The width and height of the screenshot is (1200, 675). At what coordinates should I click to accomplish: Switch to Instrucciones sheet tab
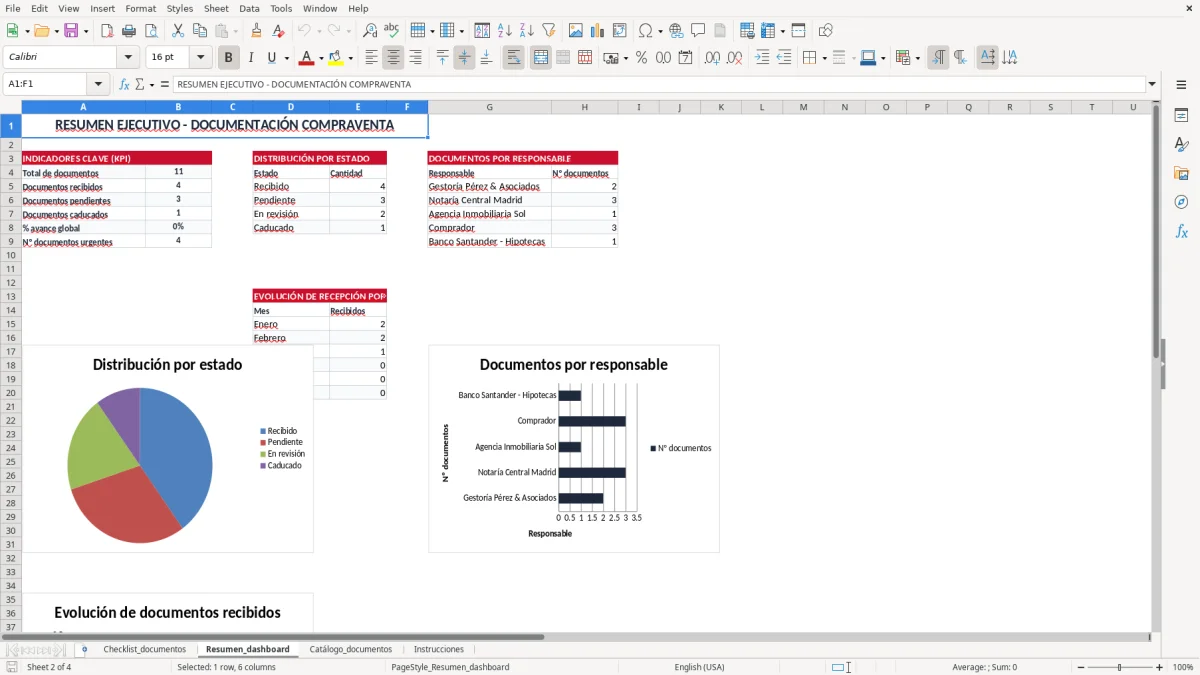coord(439,649)
